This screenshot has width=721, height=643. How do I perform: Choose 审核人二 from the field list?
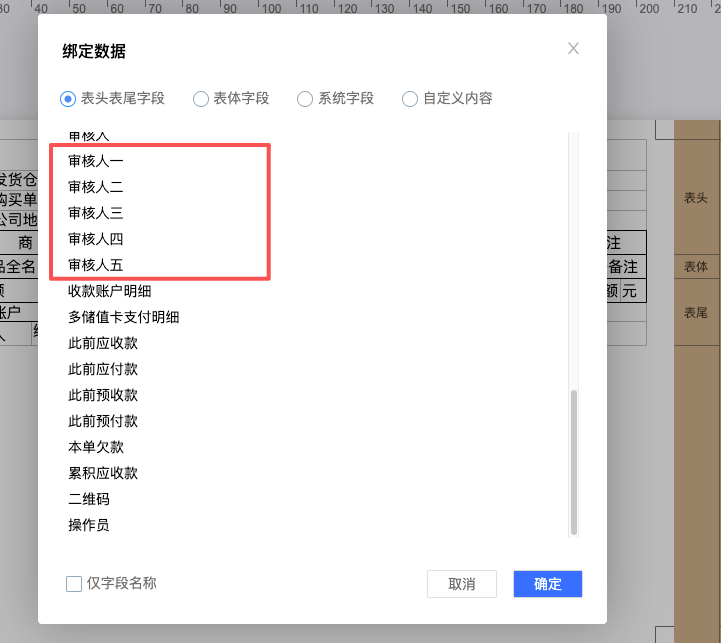96,187
